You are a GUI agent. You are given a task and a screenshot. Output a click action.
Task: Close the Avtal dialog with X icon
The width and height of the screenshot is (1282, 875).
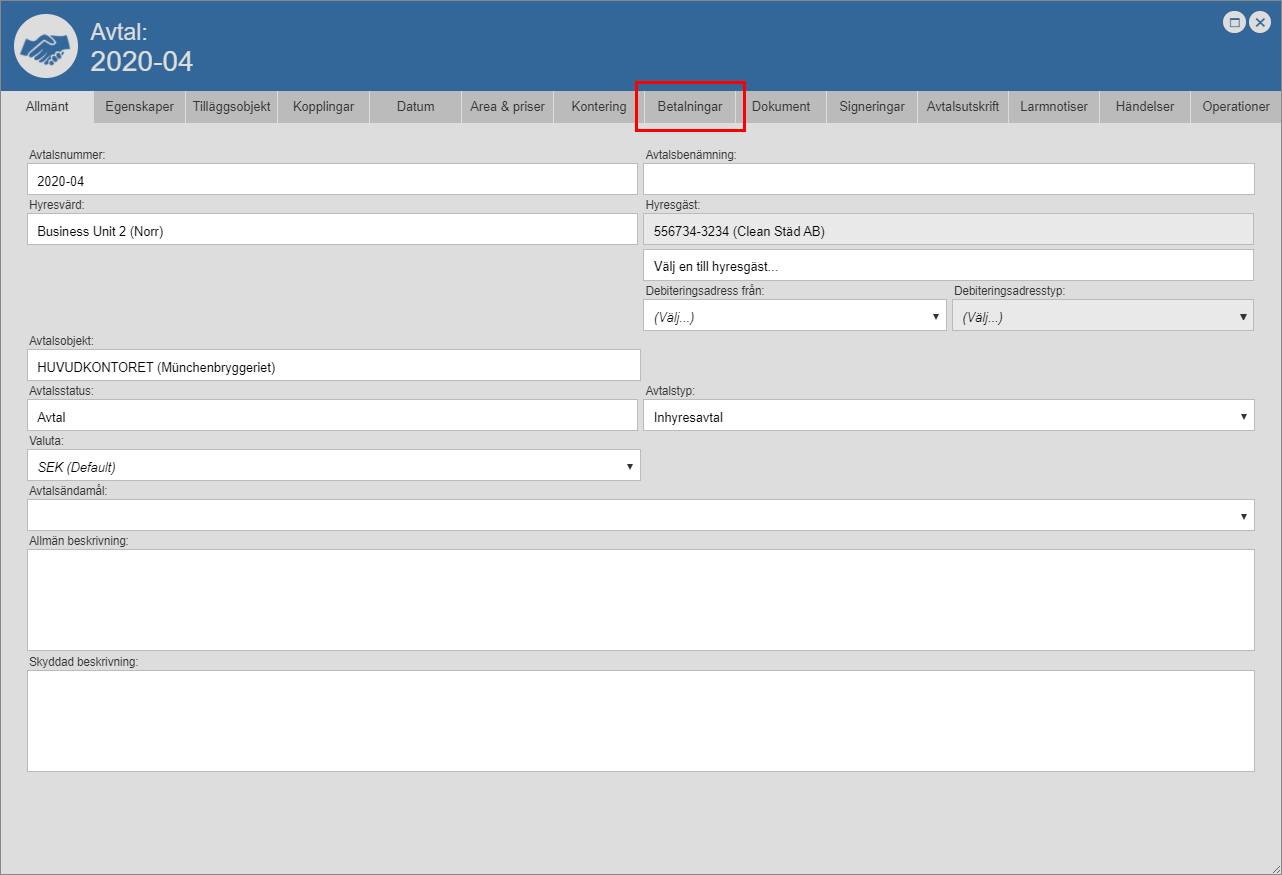(x=1259, y=22)
